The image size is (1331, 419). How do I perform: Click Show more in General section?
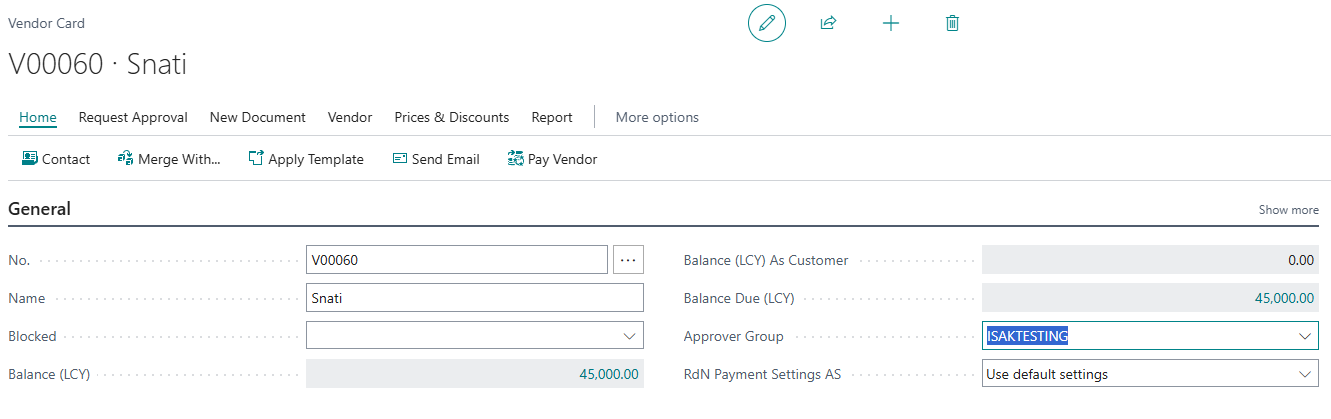[1288, 210]
